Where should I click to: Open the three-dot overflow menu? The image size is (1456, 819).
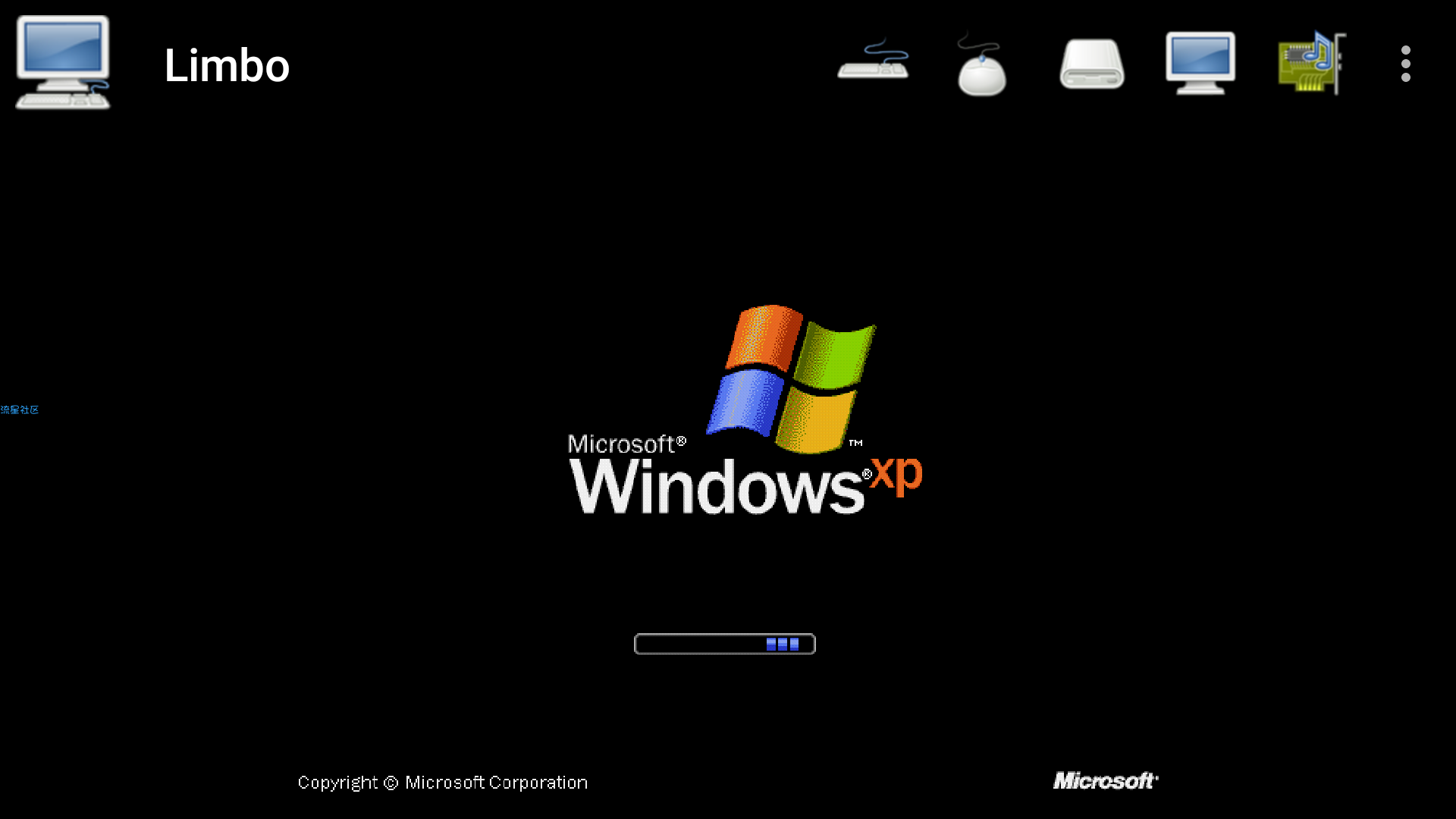pos(1406,64)
